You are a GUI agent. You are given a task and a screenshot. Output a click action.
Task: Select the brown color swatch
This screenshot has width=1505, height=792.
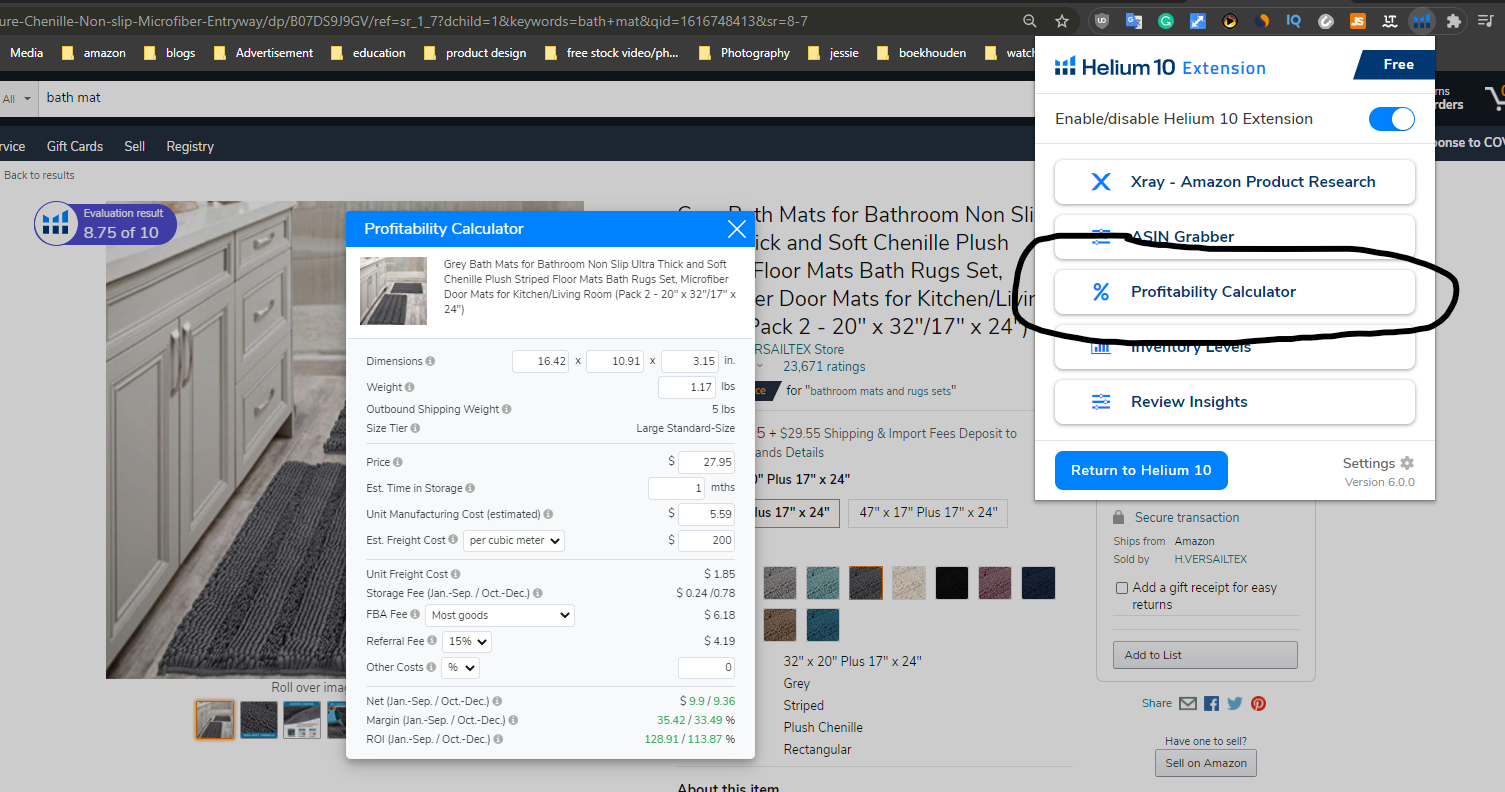(780, 625)
